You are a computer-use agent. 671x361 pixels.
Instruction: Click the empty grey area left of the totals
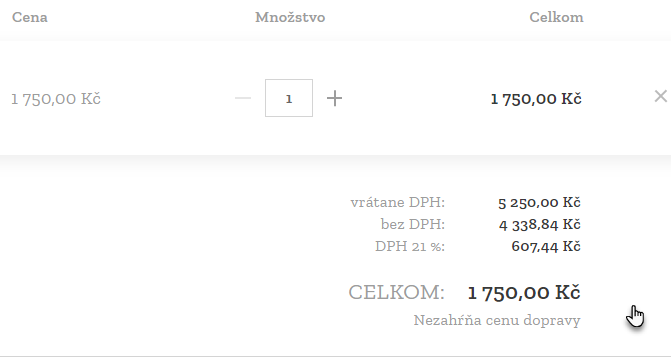pyautogui.click(x=171, y=257)
